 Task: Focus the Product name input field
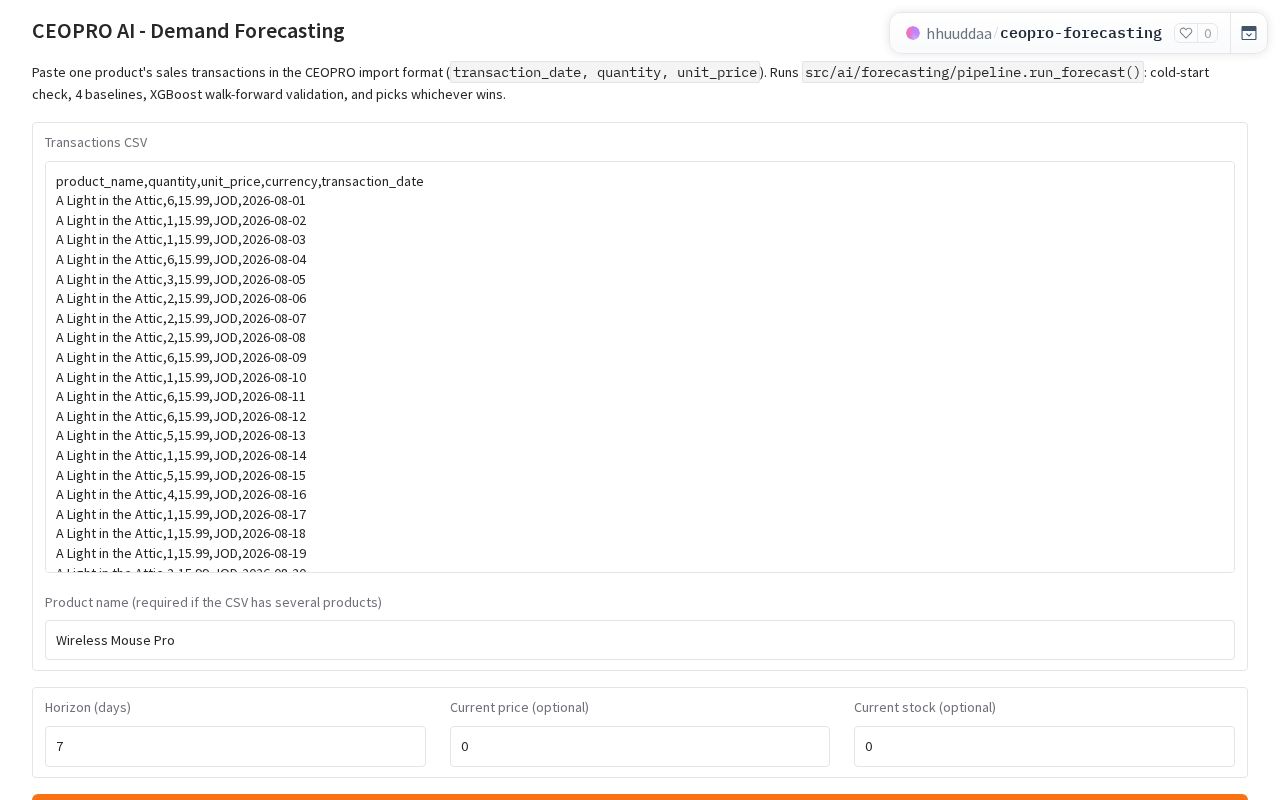(x=640, y=640)
